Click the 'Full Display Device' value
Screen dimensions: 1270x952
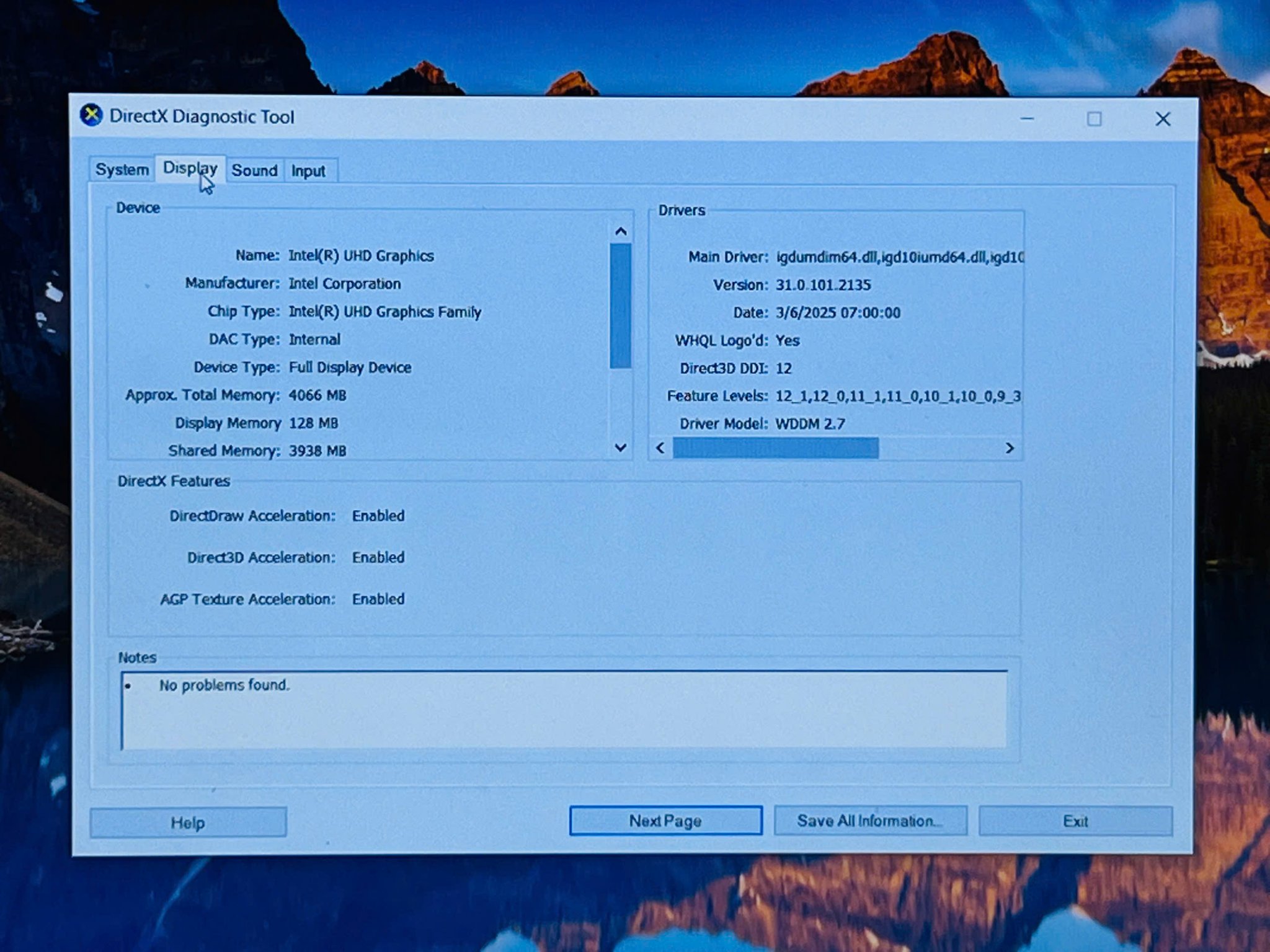coord(350,368)
